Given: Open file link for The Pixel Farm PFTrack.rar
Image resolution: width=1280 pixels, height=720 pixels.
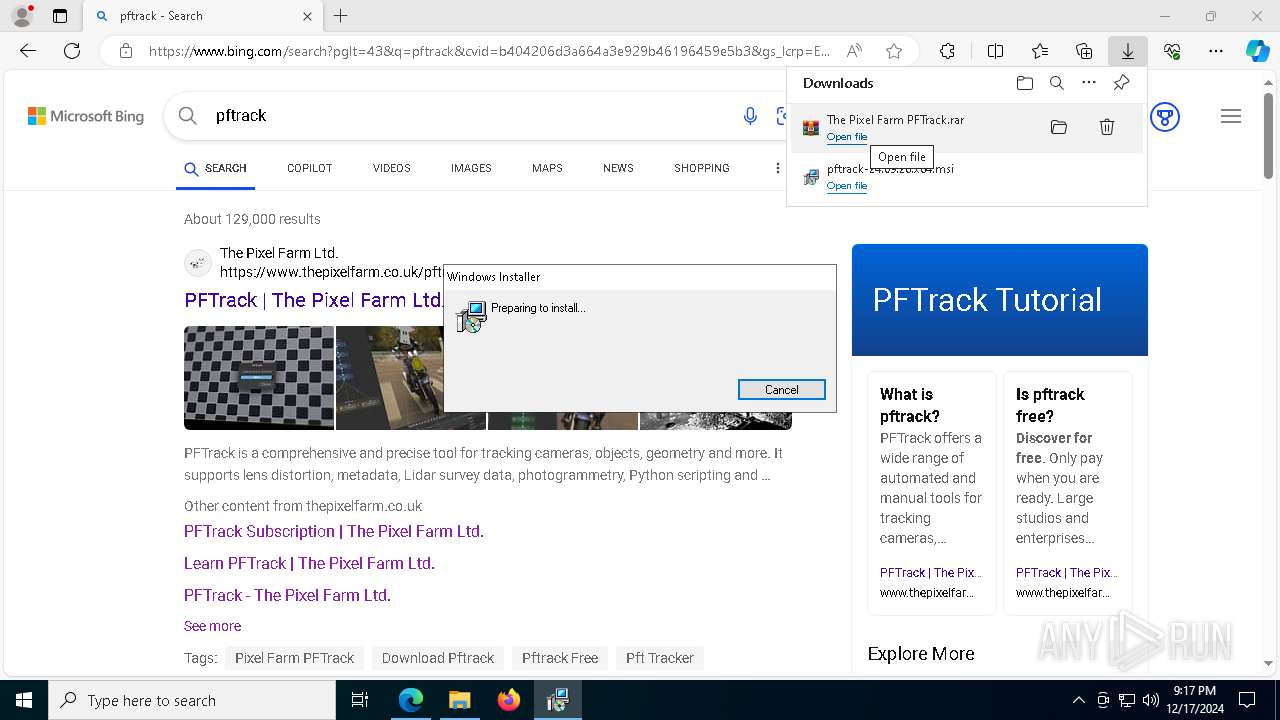Looking at the screenshot, I should tap(847, 137).
